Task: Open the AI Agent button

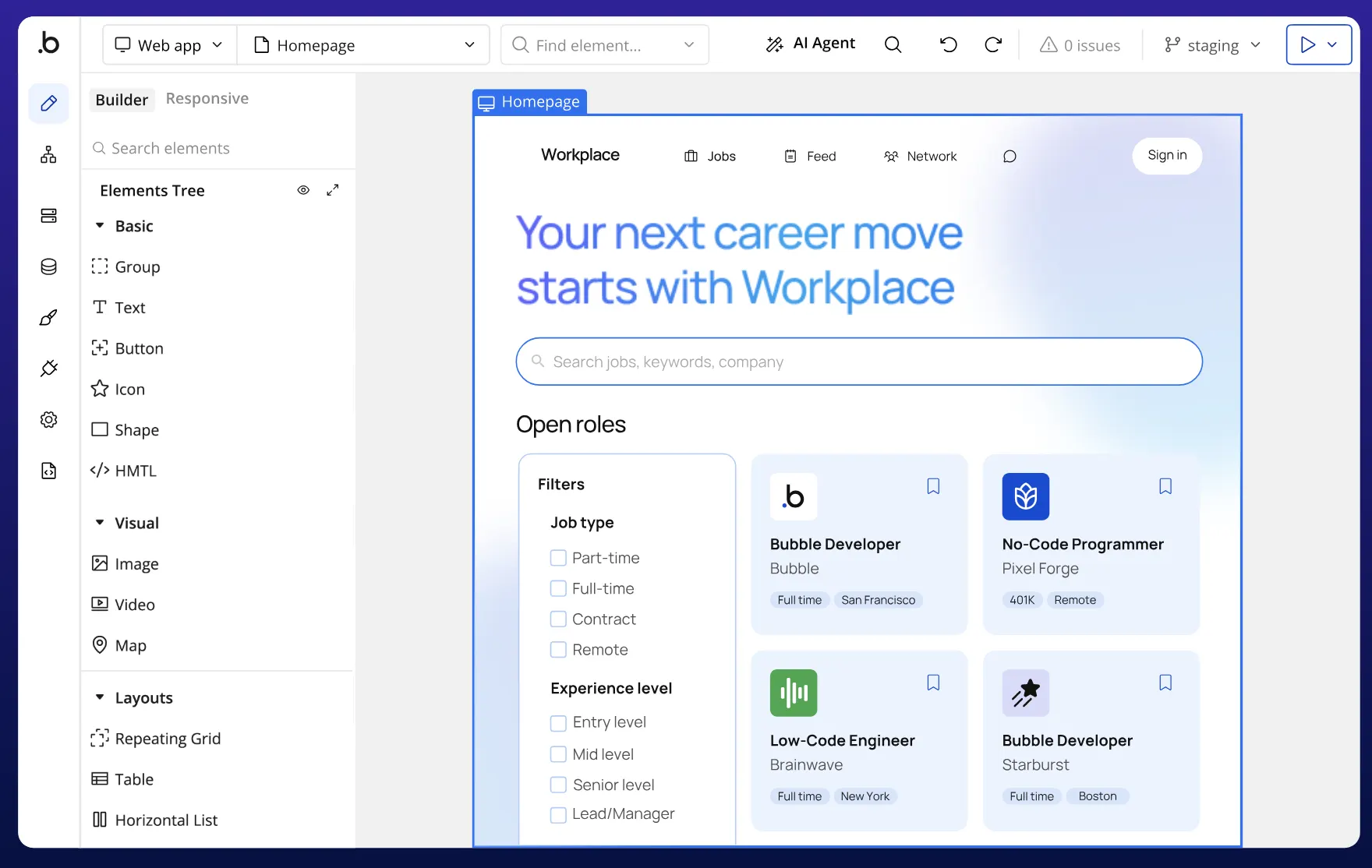Action: click(811, 44)
